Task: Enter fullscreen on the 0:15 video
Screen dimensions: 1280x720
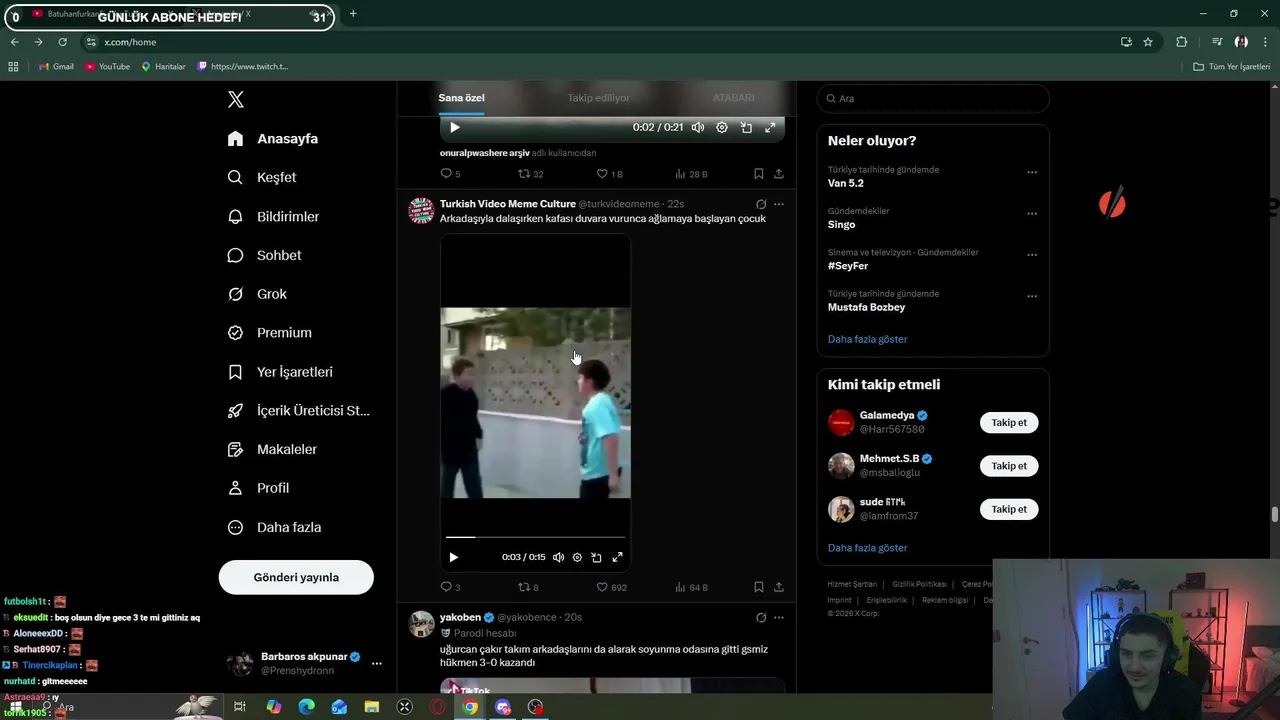Action: pyautogui.click(x=617, y=557)
